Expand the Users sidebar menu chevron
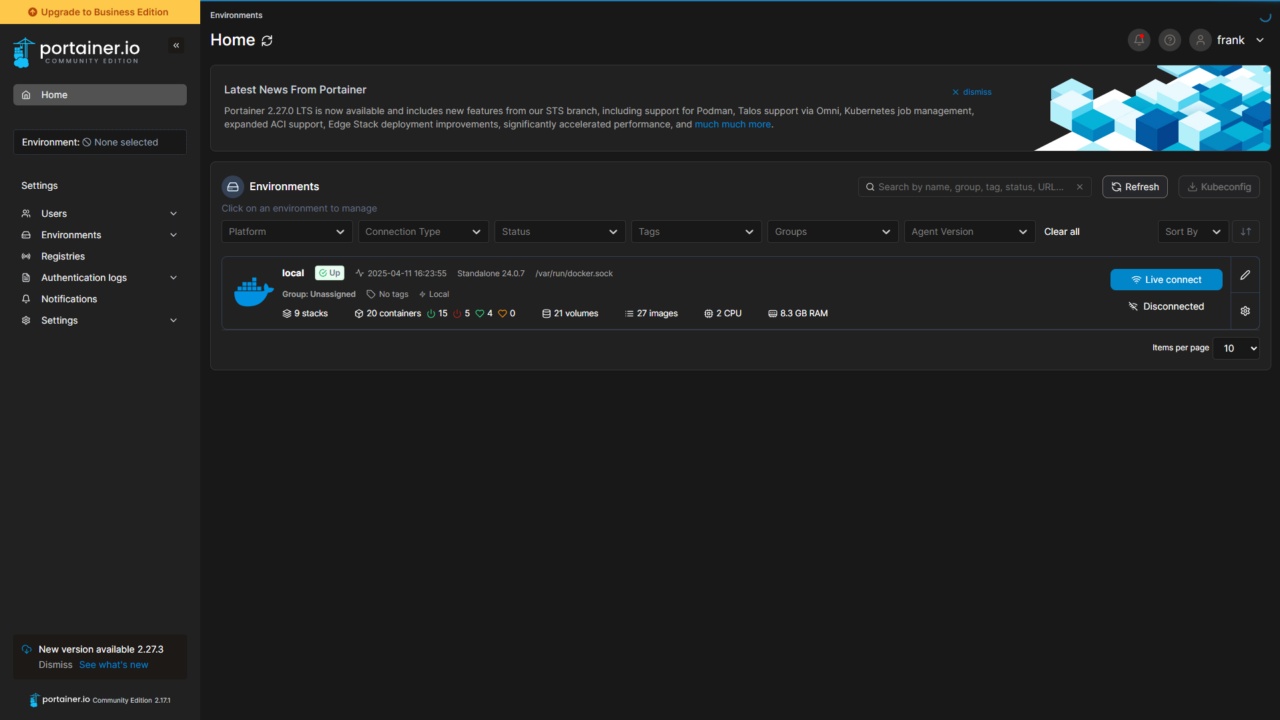The height and width of the screenshot is (720, 1280). point(173,214)
